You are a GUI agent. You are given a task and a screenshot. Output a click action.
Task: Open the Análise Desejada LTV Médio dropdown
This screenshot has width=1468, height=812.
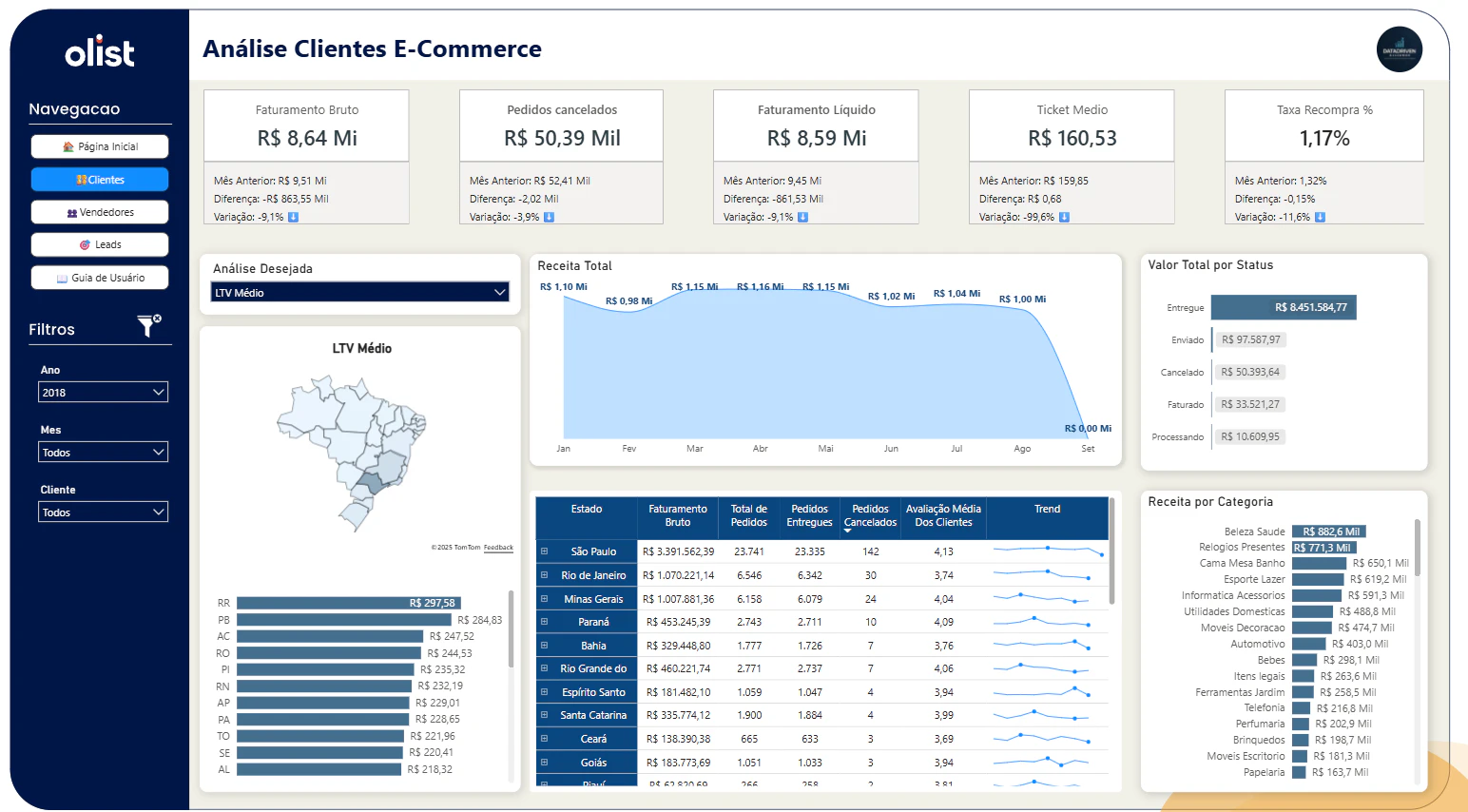(360, 292)
